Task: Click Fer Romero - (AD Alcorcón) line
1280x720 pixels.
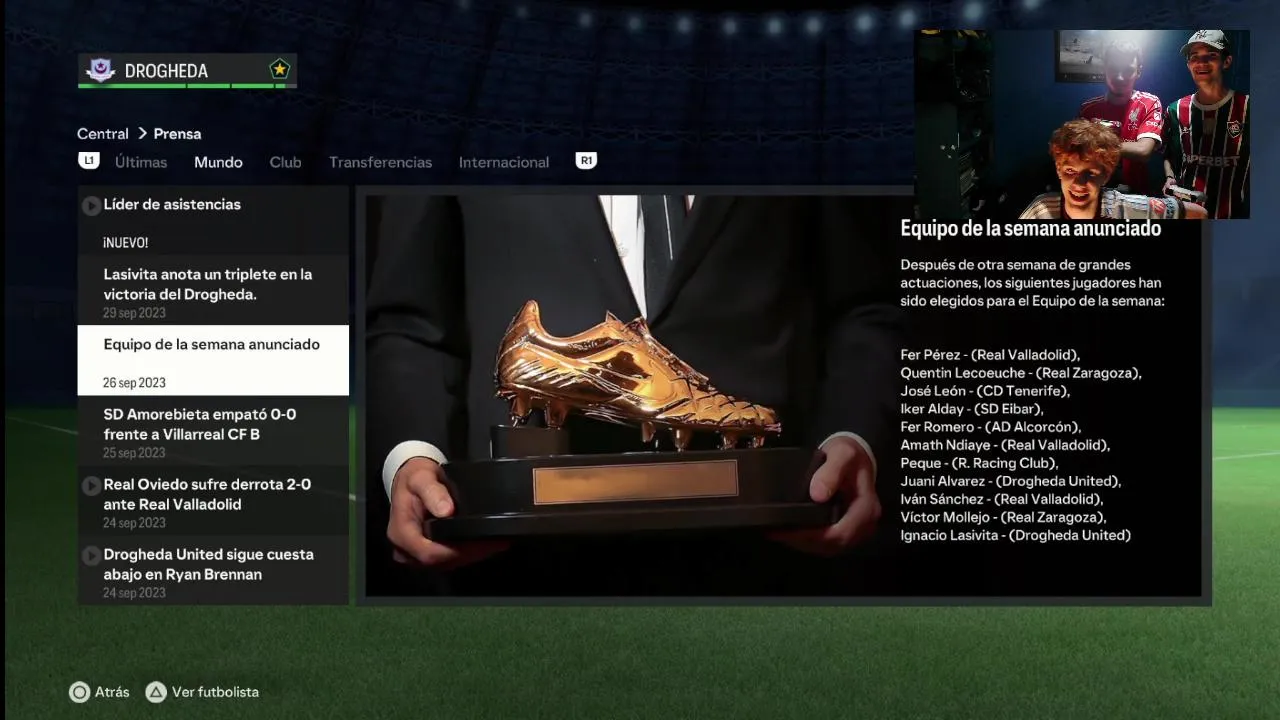Action: tap(991, 427)
